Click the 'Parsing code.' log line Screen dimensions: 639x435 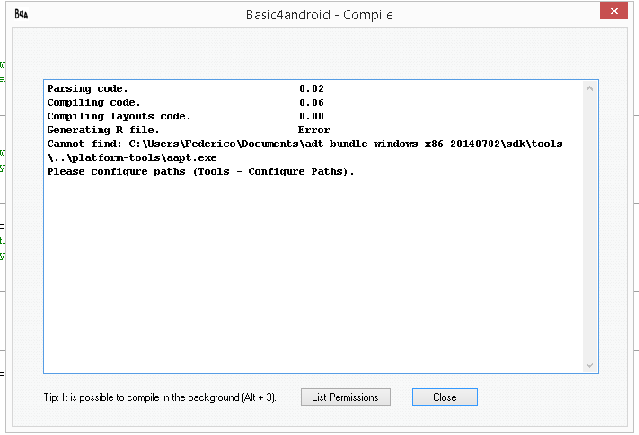pos(88,88)
